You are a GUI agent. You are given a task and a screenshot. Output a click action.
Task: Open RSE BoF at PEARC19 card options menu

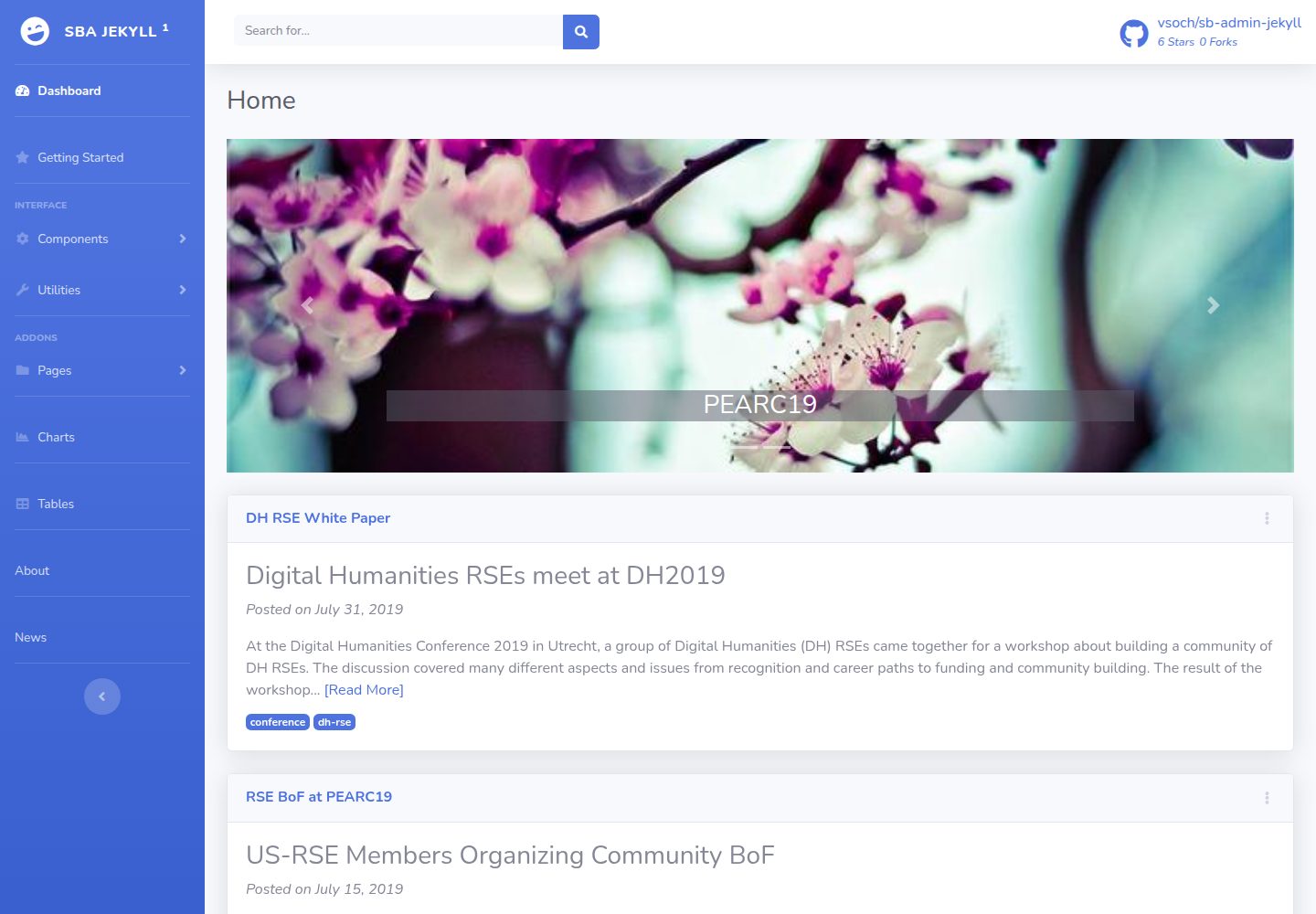coord(1267,798)
